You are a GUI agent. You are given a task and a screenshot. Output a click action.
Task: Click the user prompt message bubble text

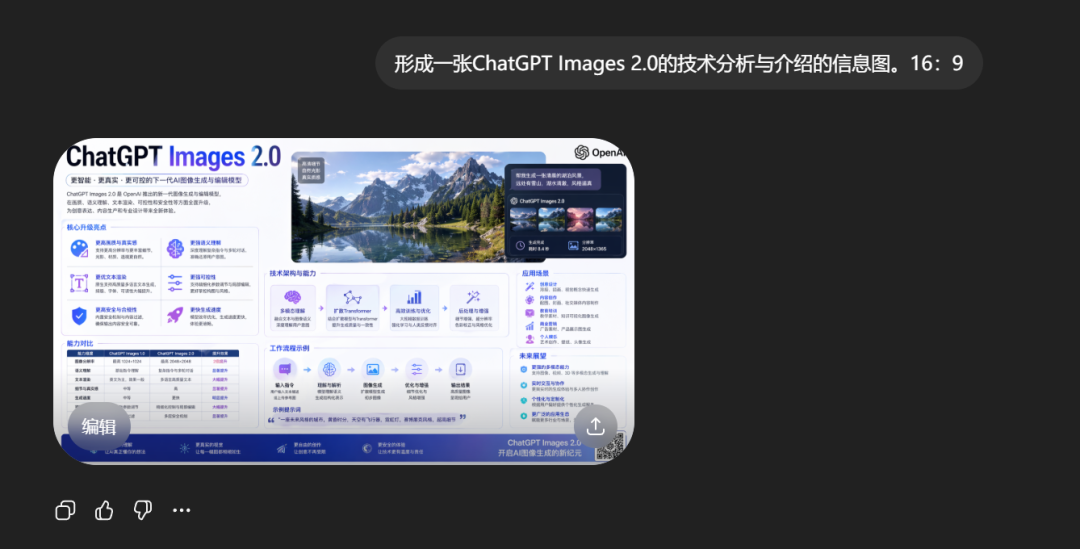[678, 63]
